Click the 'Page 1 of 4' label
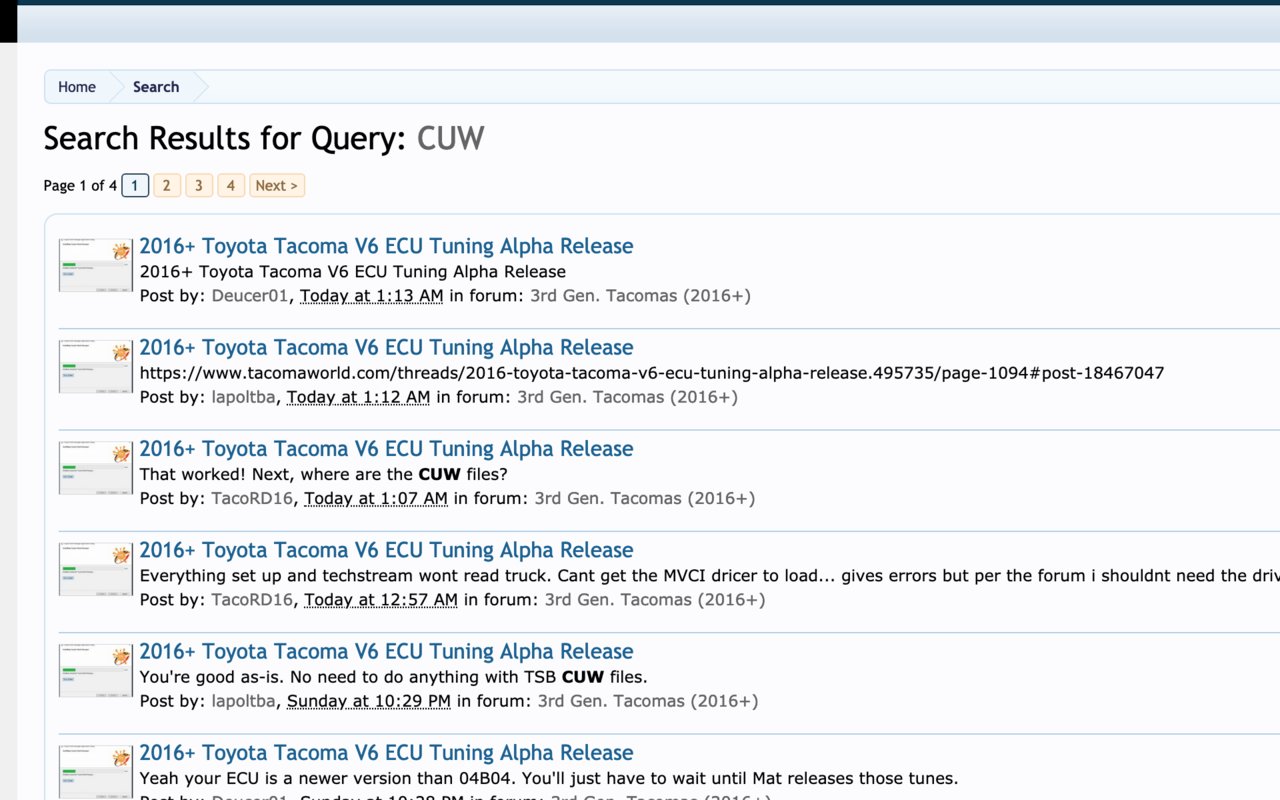 point(80,185)
